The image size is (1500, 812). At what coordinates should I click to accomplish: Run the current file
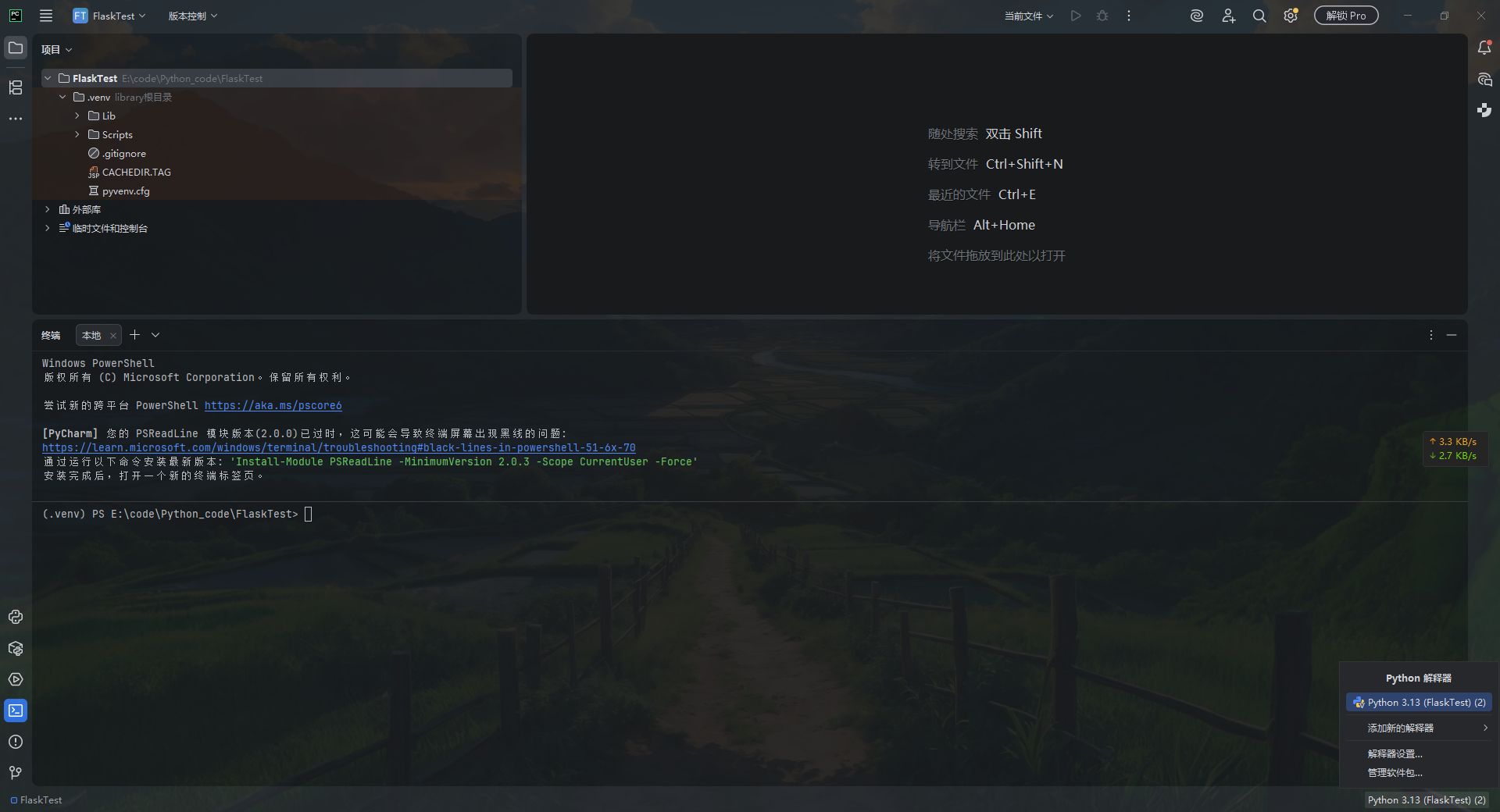pos(1076,16)
